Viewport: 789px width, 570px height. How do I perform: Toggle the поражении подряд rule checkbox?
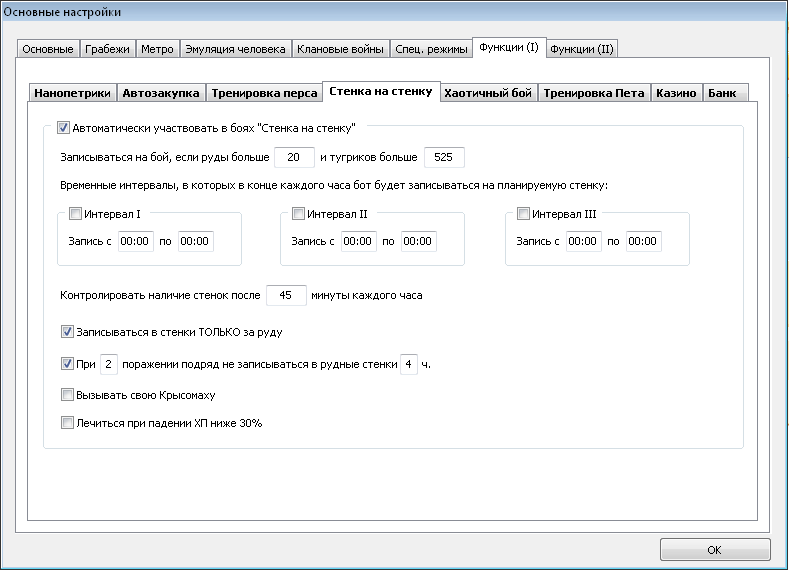tap(67, 363)
